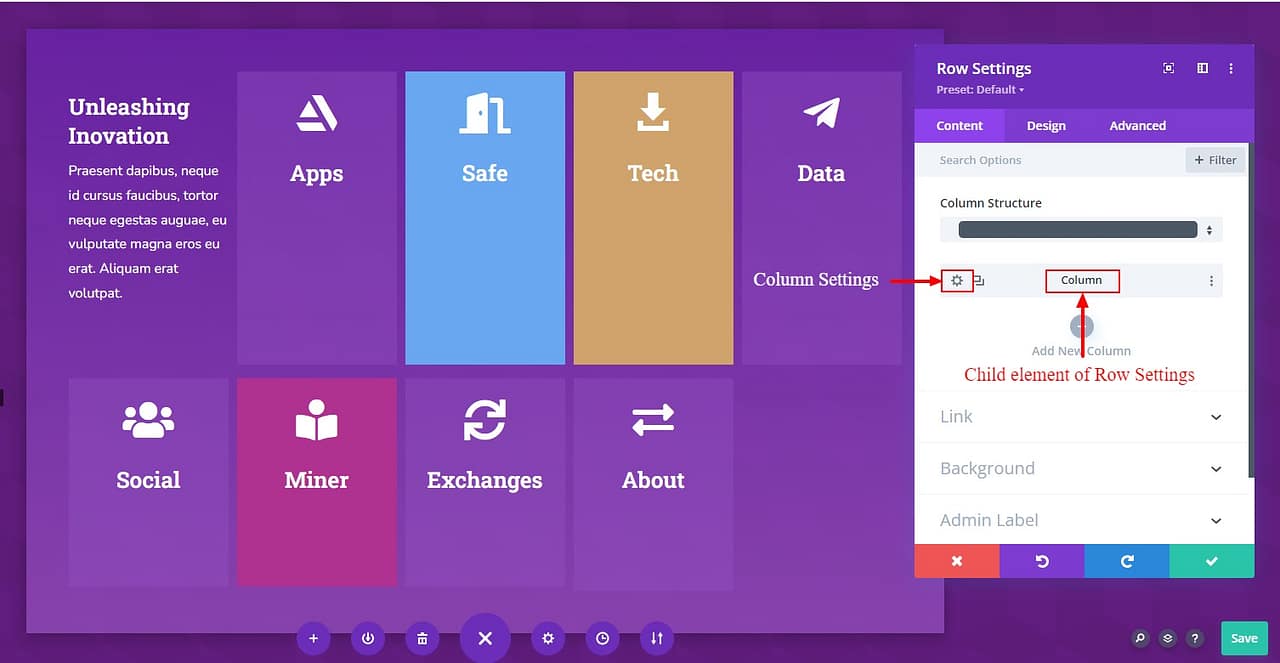The height and width of the screenshot is (663, 1280).
Task: Open column settings gear icon
Action: 957,281
